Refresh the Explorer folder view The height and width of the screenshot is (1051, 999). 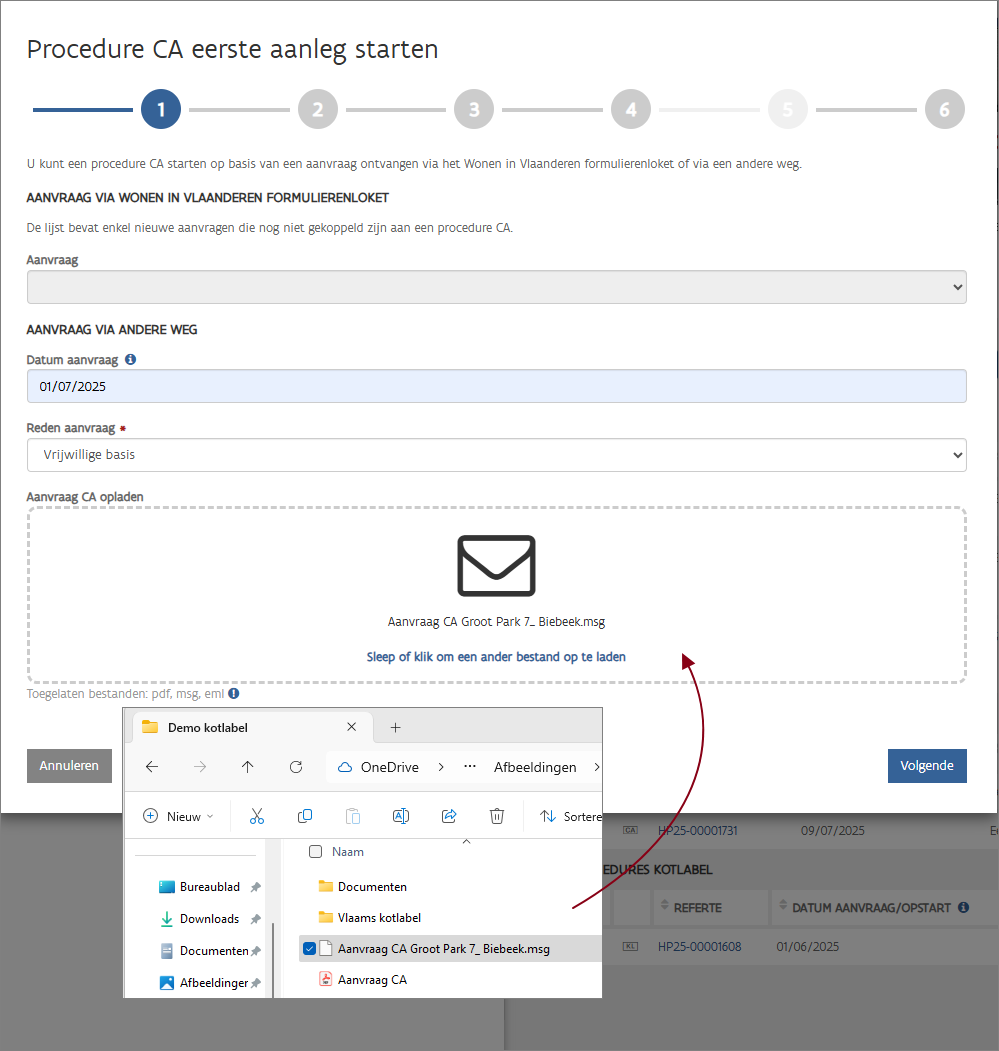[x=296, y=767]
